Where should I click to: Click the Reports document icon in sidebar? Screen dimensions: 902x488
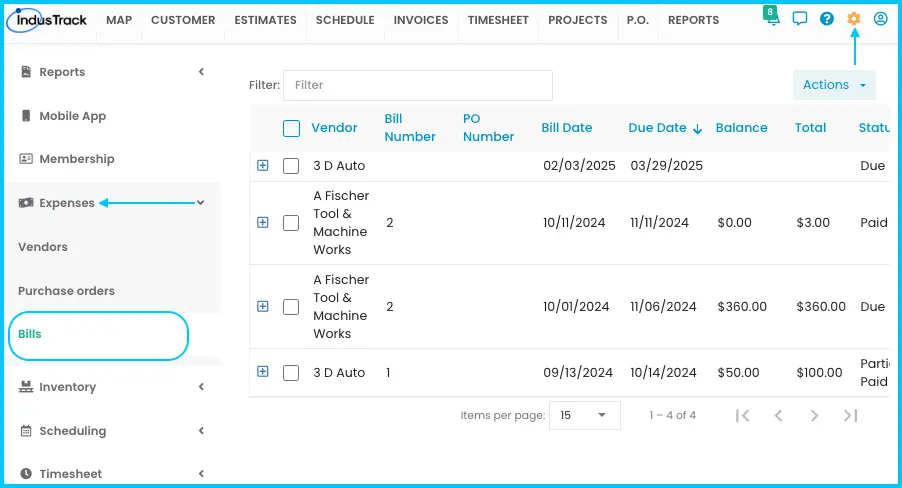[x=26, y=71]
